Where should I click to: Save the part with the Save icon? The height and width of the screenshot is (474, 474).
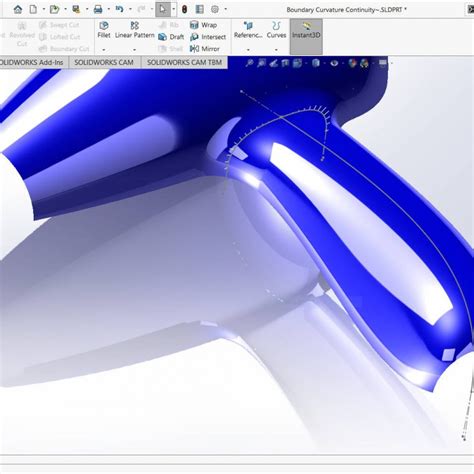pos(76,9)
